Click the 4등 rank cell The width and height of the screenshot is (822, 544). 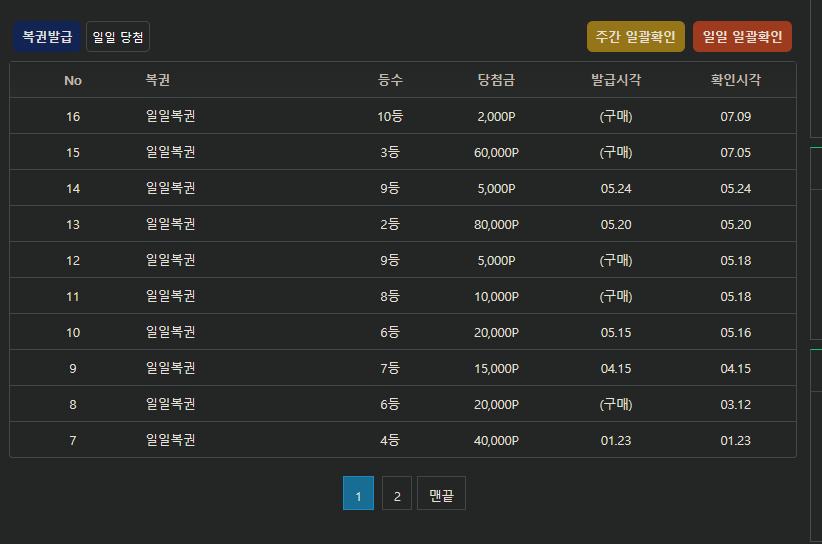point(390,440)
